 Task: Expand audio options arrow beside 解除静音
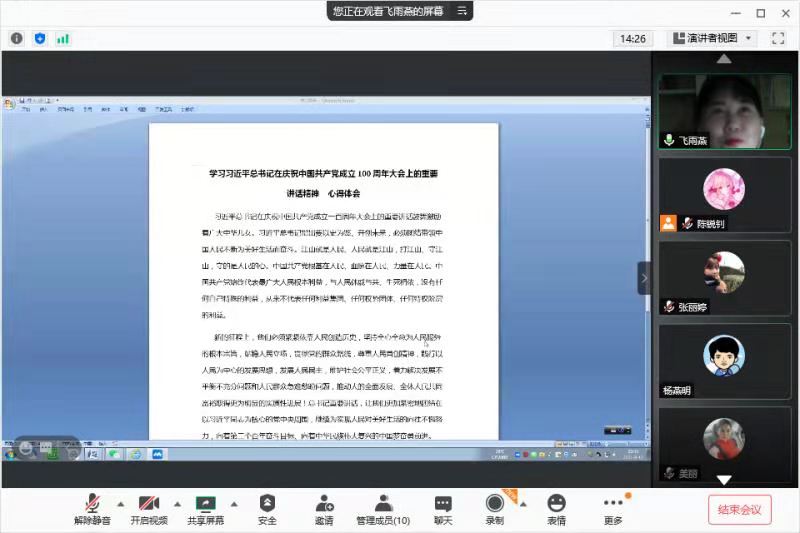point(121,503)
